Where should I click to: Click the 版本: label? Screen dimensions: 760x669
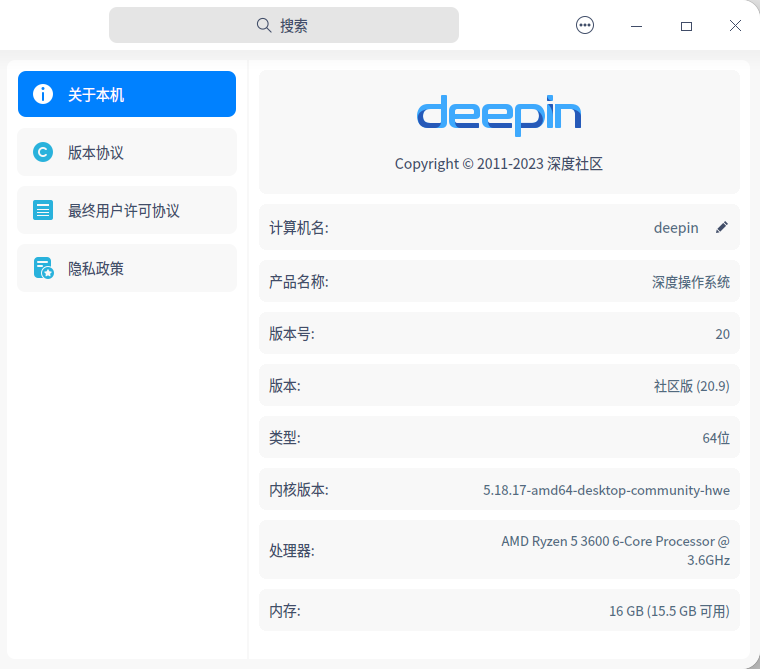coord(285,386)
